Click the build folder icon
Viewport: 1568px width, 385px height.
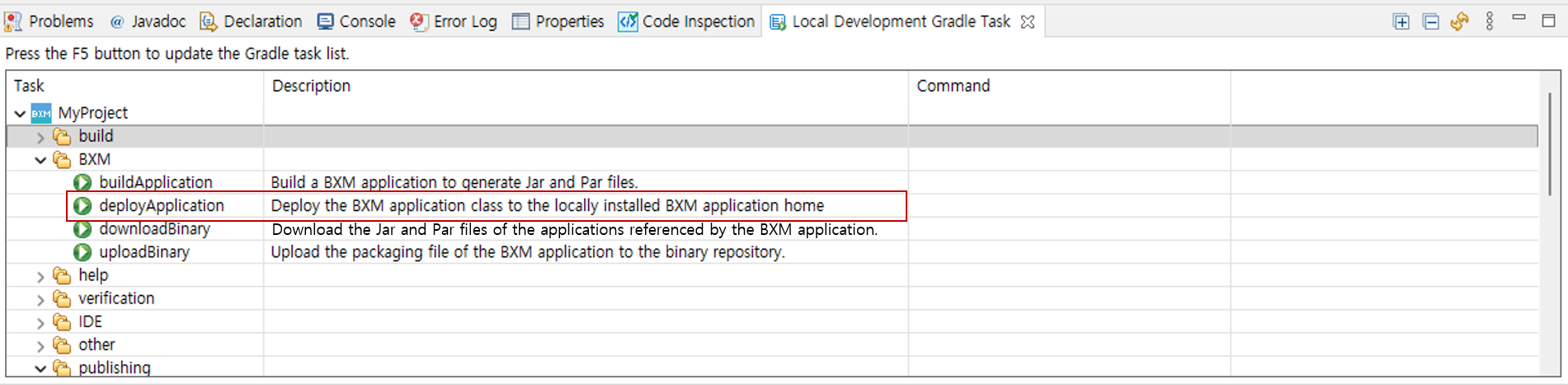click(62, 136)
